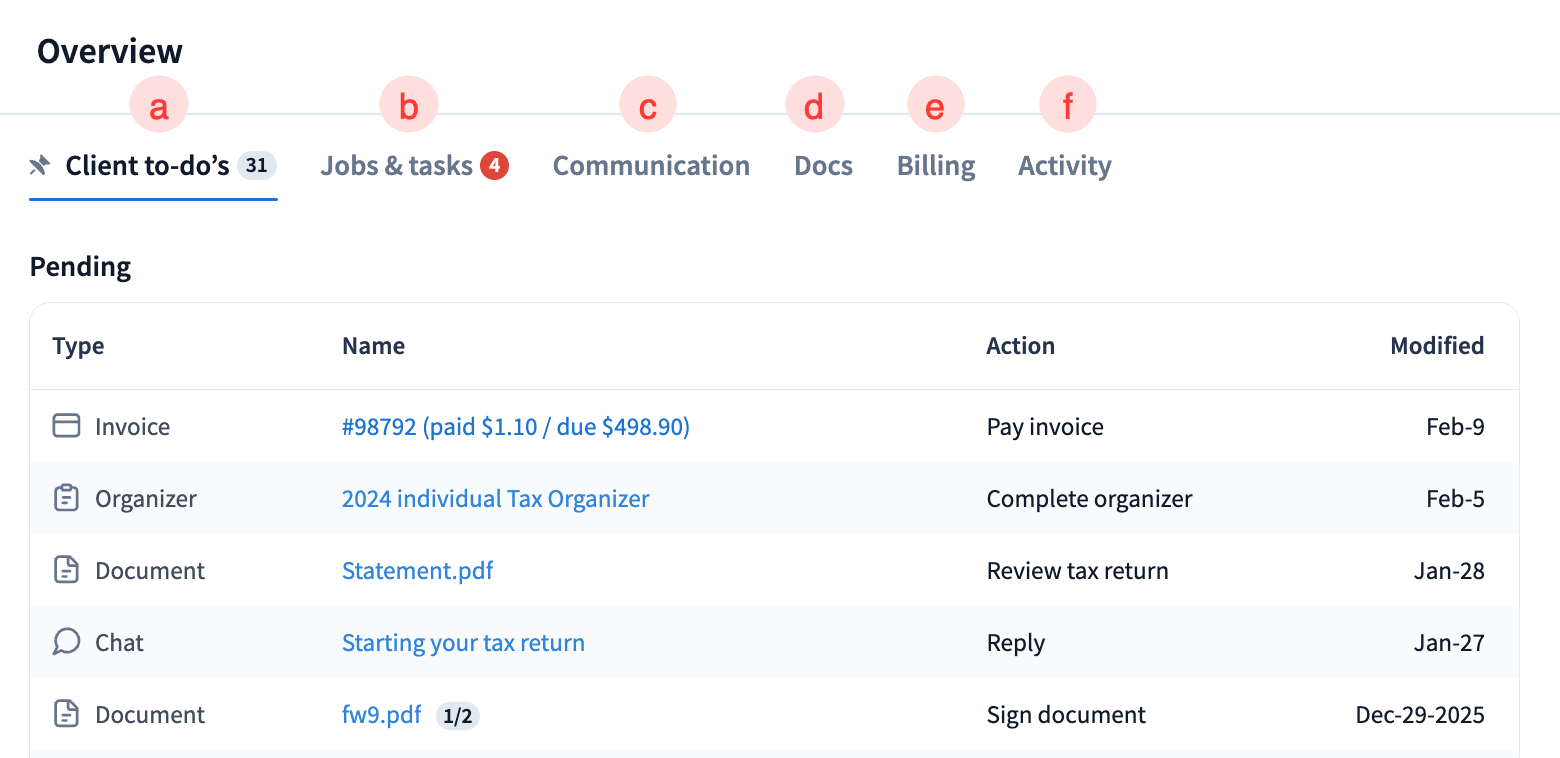1560x758 pixels.
Task: View the Activity tab
Action: tap(1064, 166)
